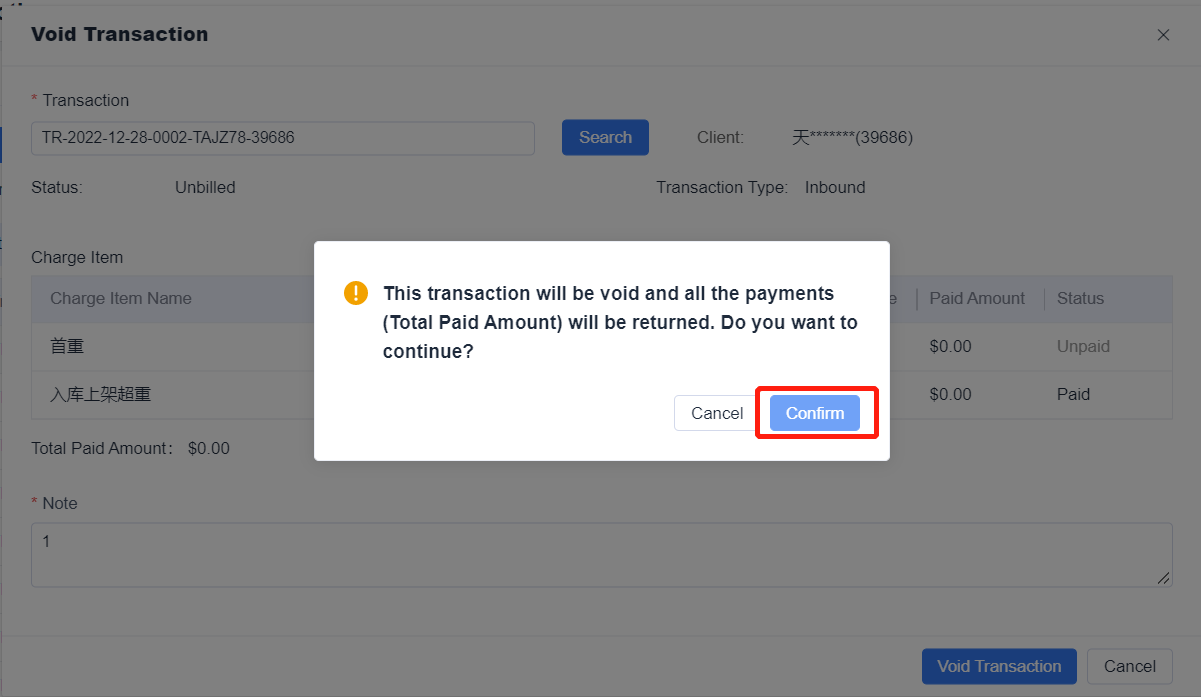Click the bottom Cancel button
This screenshot has height=697, width=1201.
(x=1129, y=666)
